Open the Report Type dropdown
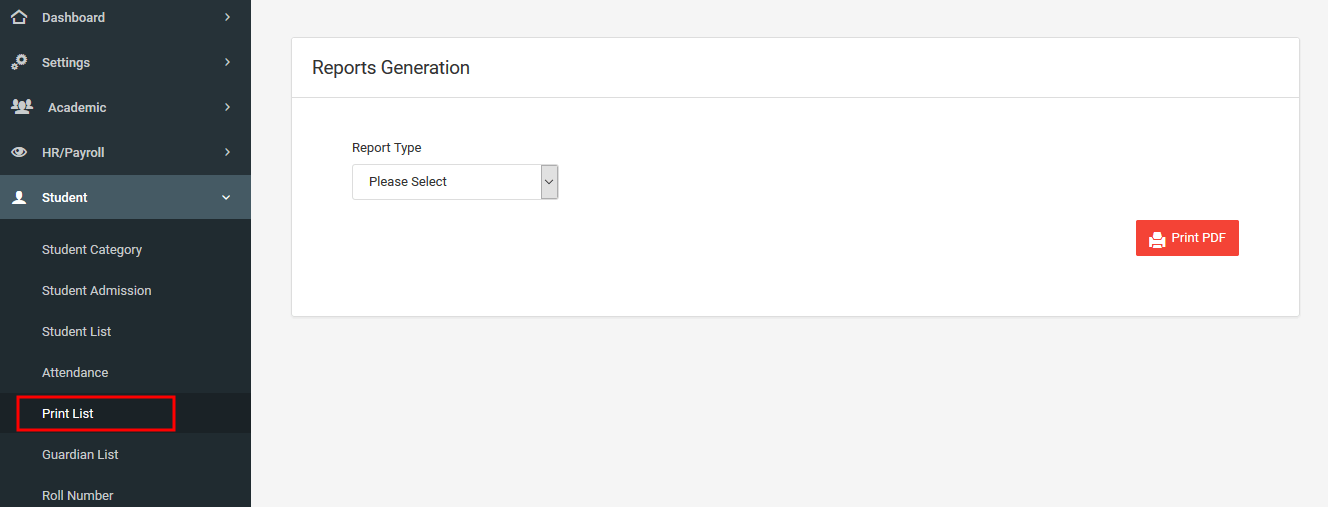The image size is (1328, 507). [455, 182]
